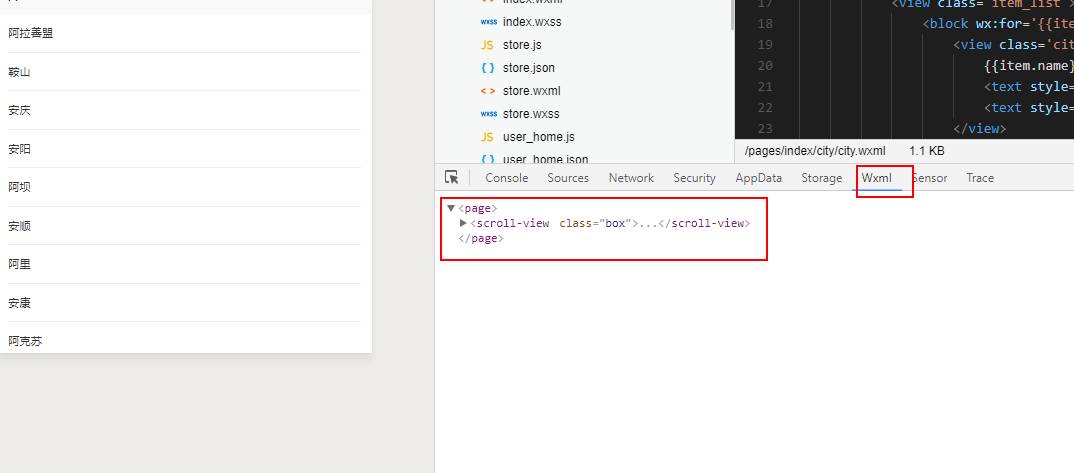The width and height of the screenshot is (1074, 473).
Task: Select the scroll-view class="box" element
Action: tap(610, 223)
